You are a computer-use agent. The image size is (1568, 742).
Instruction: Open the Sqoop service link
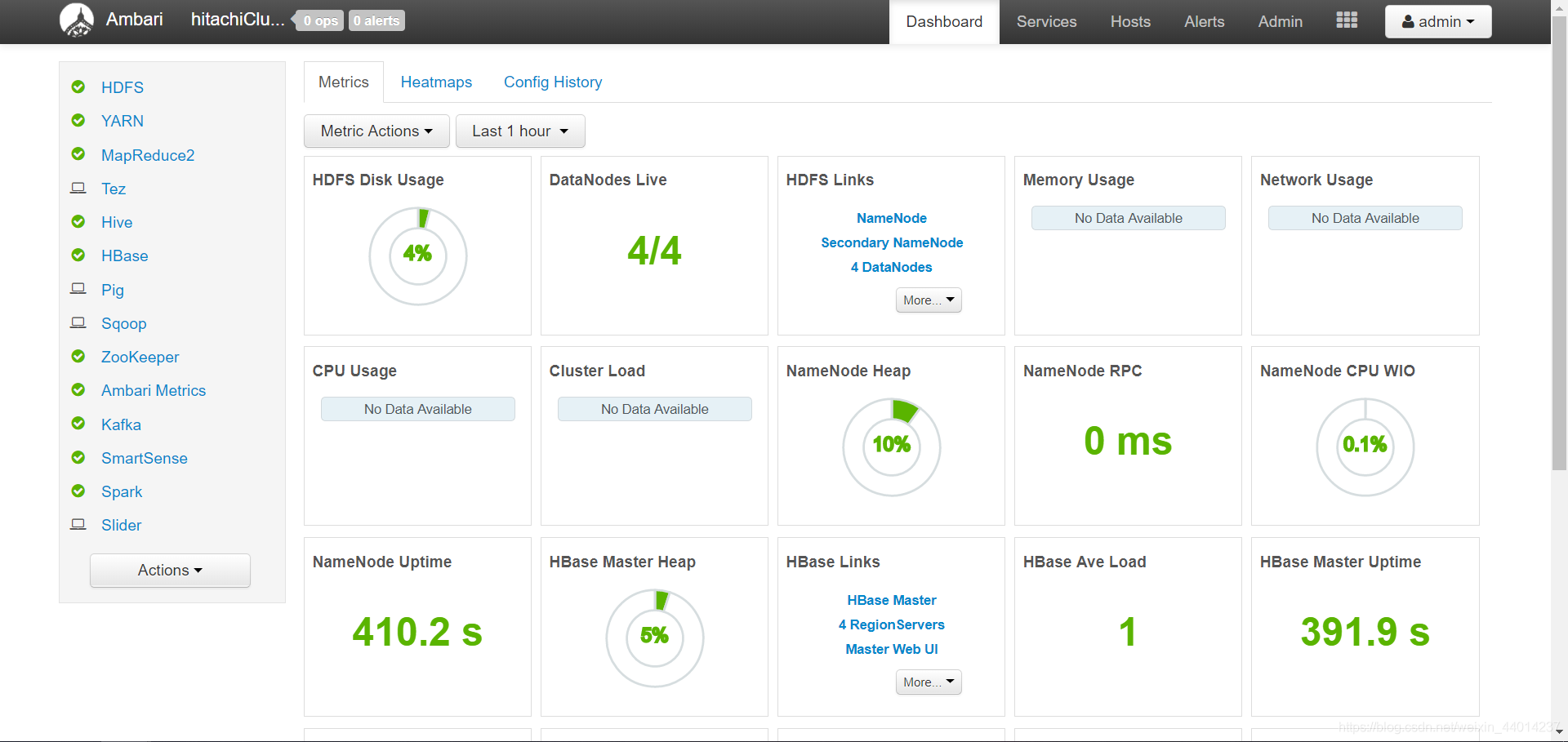pyautogui.click(x=124, y=323)
